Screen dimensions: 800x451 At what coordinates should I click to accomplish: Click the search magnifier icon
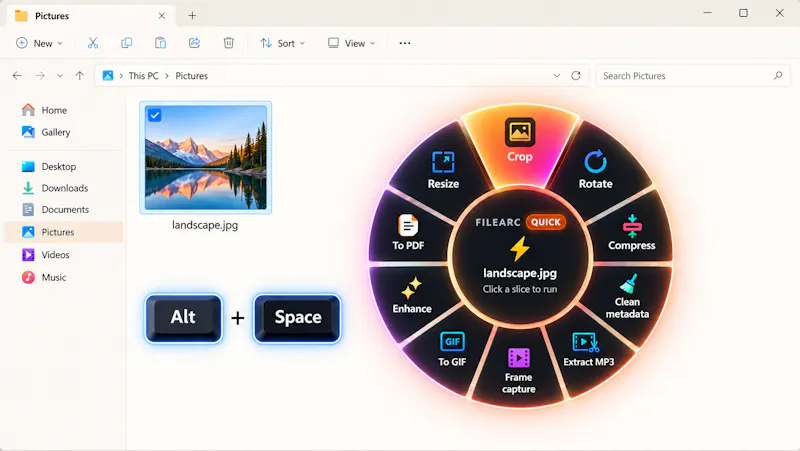point(778,76)
